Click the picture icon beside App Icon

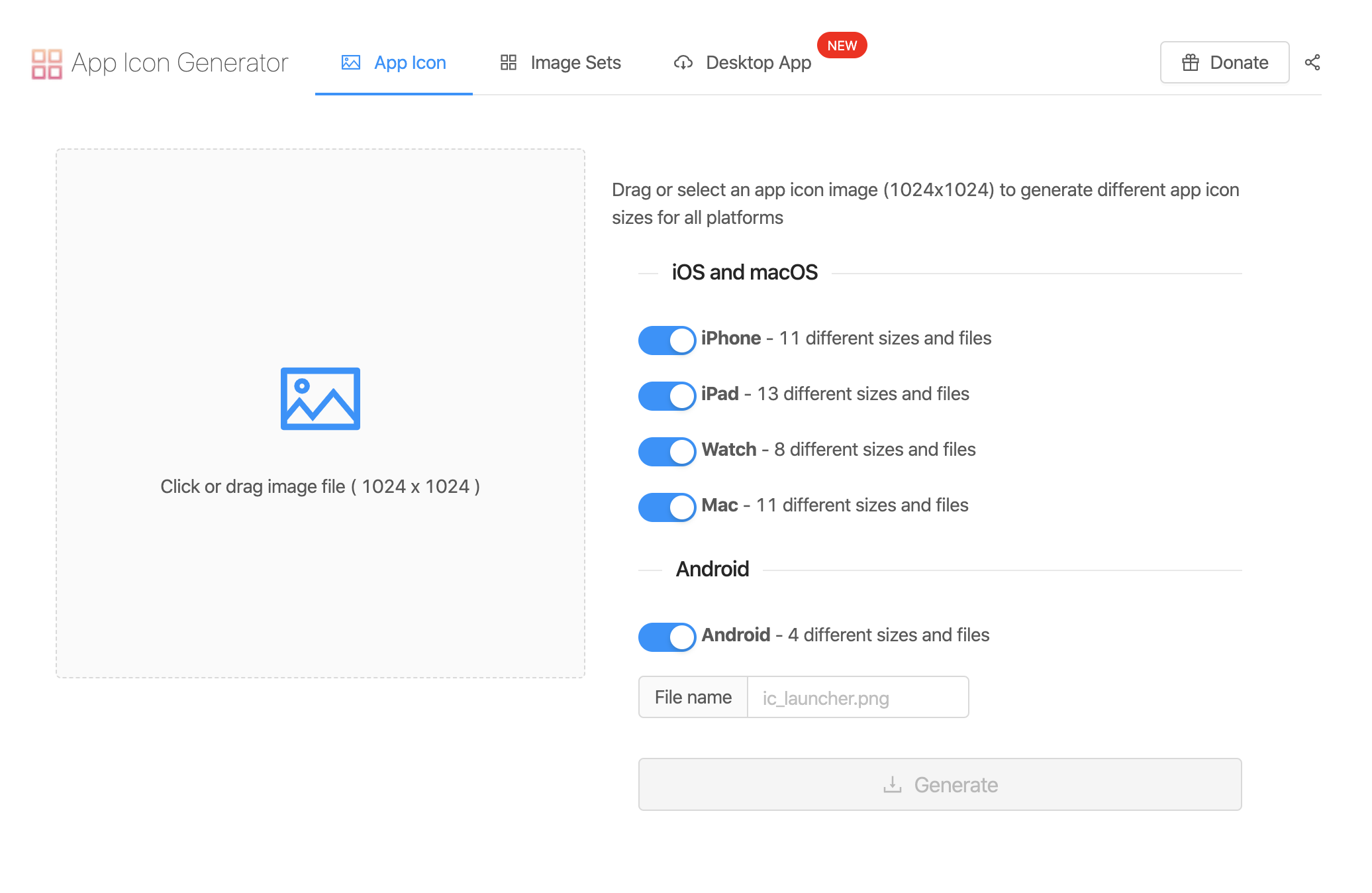[x=350, y=62]
